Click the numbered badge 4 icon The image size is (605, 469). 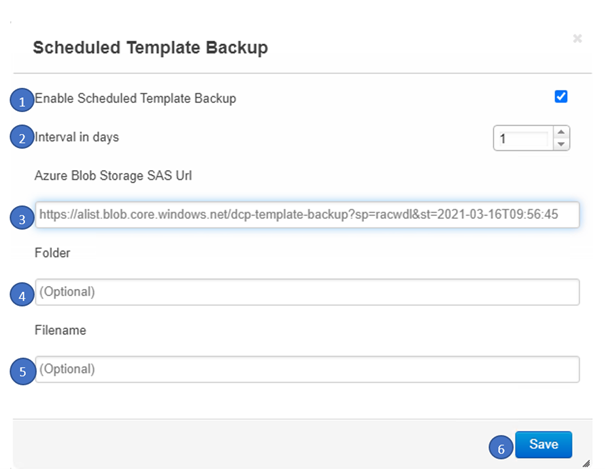[x=22, y=294]
